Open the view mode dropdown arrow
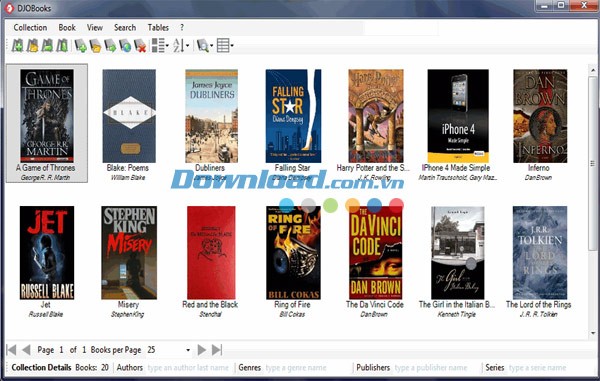Screen dimensions: 600x381 167,46
